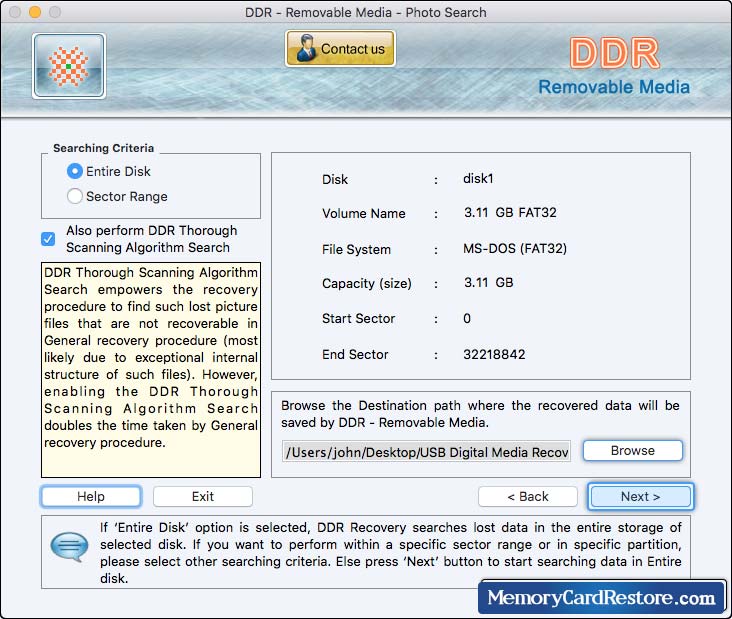The image size is (732, 619).
Task: Close the window using the red button
Action: pos(15,12)
